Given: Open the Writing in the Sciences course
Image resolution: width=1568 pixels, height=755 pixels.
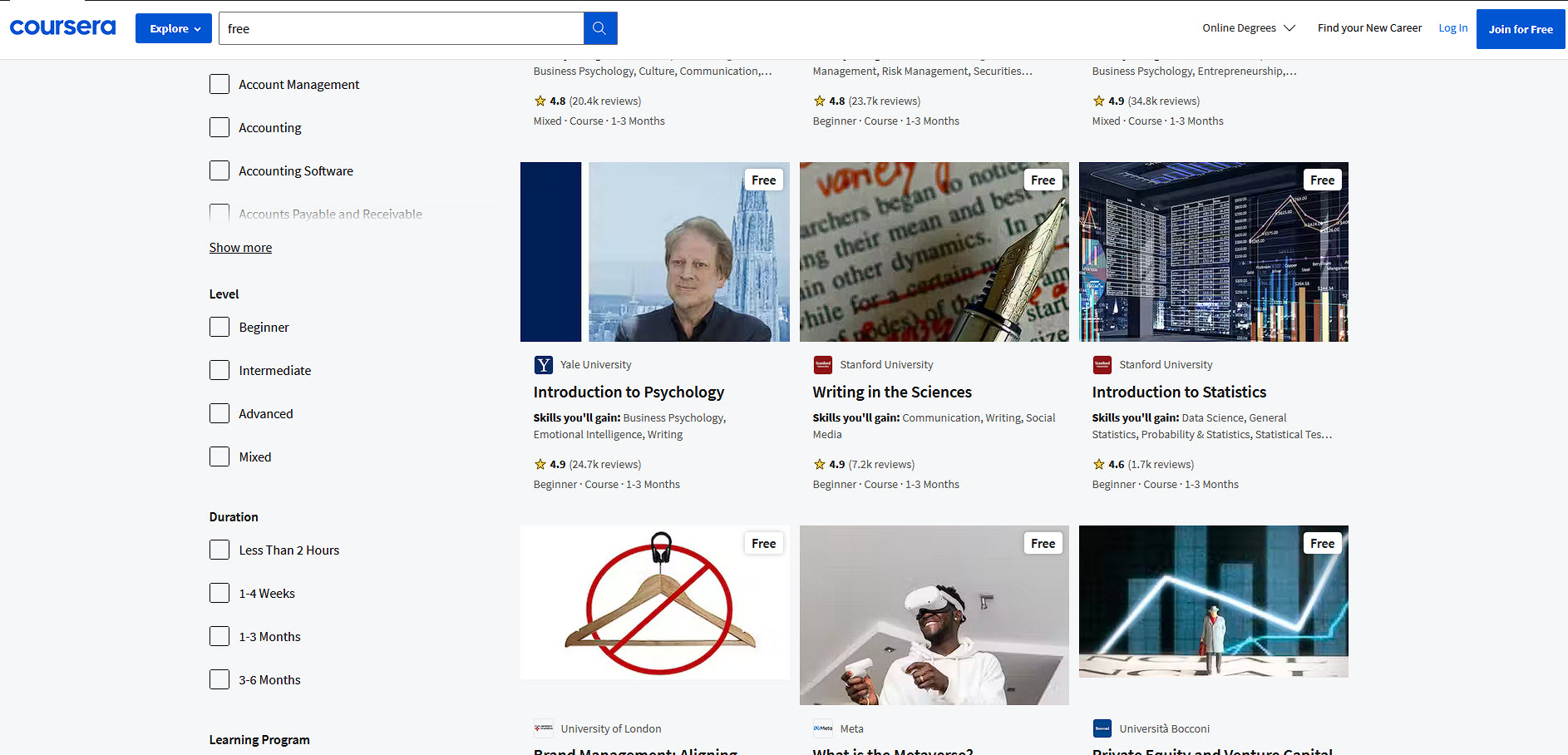Looking at the screenshot, I should click(892, 392).
